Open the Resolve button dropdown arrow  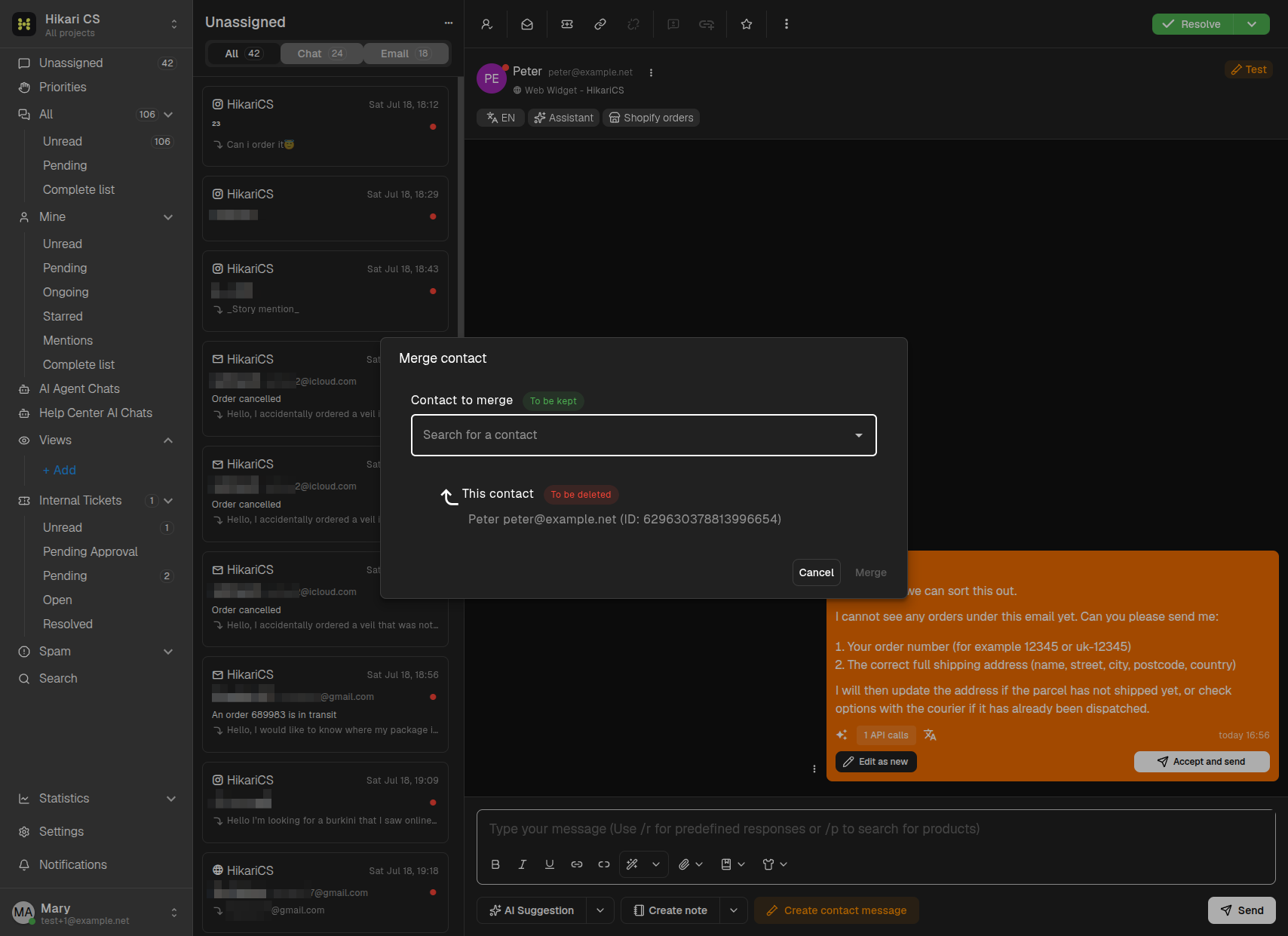[1252, 24]
